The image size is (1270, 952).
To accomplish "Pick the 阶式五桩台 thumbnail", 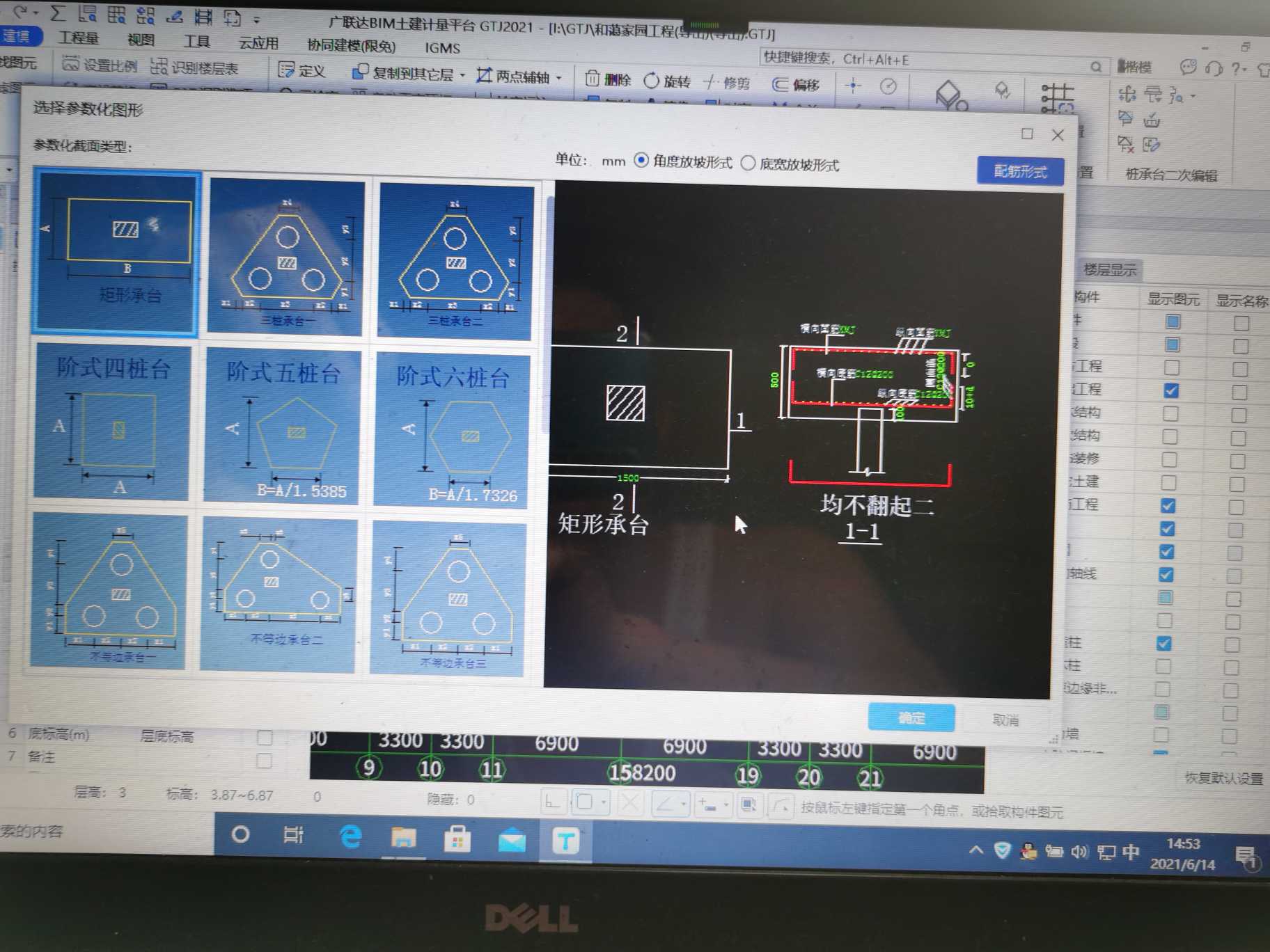I will point(281,425).
